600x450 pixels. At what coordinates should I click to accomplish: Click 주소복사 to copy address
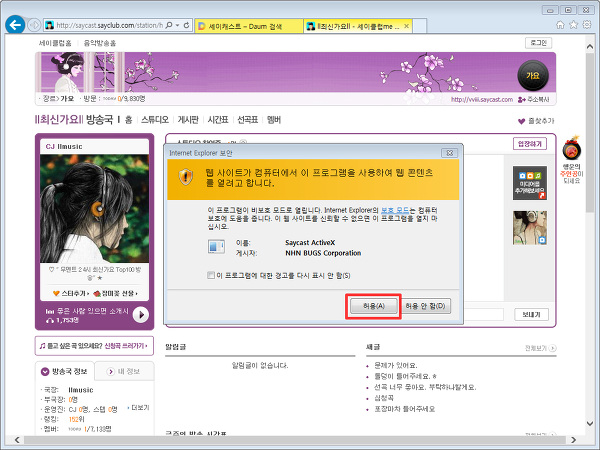[x=534, y=99]
